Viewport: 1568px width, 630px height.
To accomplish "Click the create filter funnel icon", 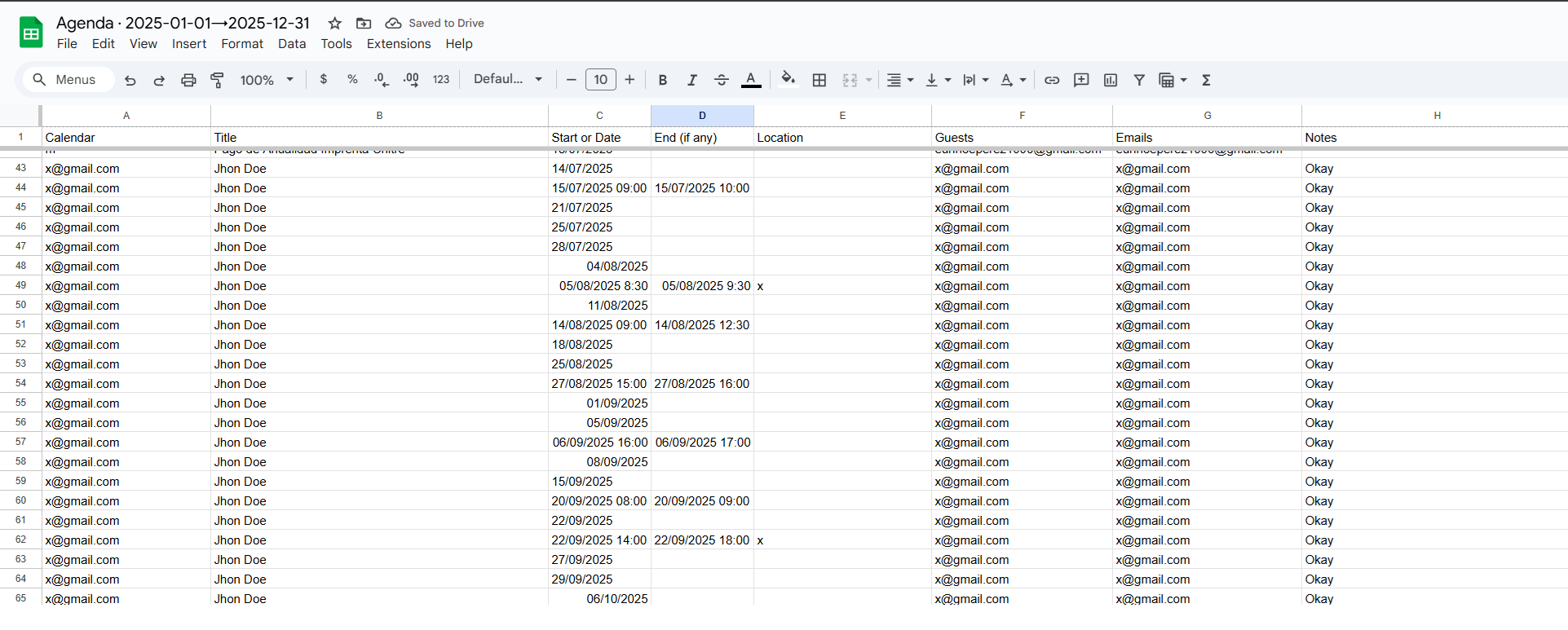I will [x=1139, y=80].
